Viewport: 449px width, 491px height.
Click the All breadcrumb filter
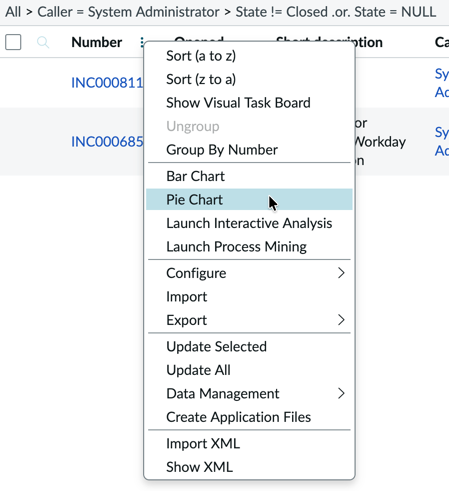(x=13, y=12)
